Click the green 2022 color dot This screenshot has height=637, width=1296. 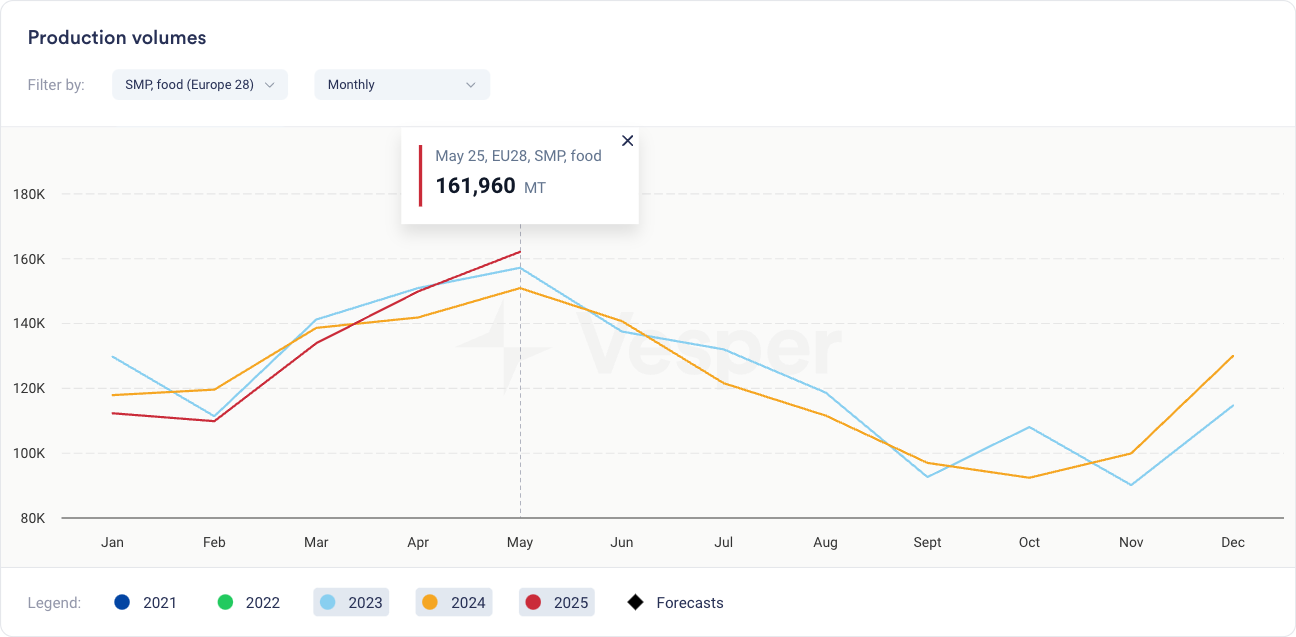click(225, 602)
